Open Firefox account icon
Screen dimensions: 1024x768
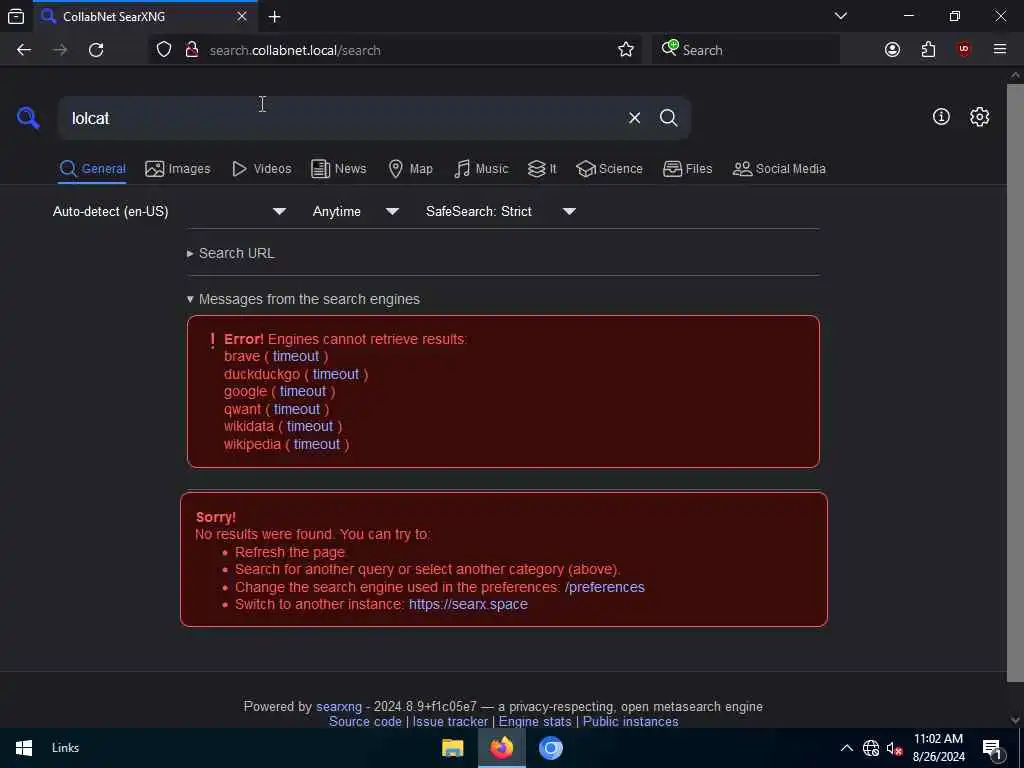click(892, 50)
